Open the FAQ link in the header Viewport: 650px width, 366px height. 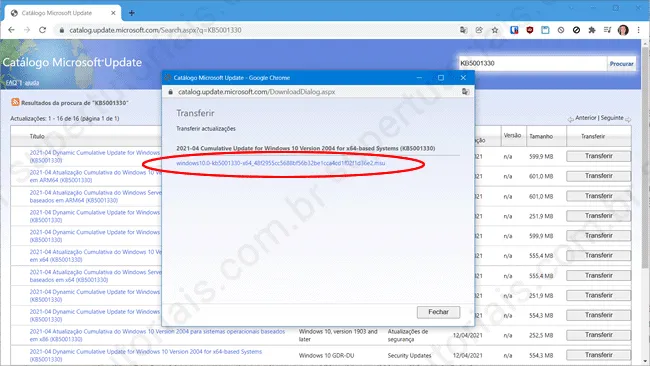pyautogui.click(x=11, y=82)
